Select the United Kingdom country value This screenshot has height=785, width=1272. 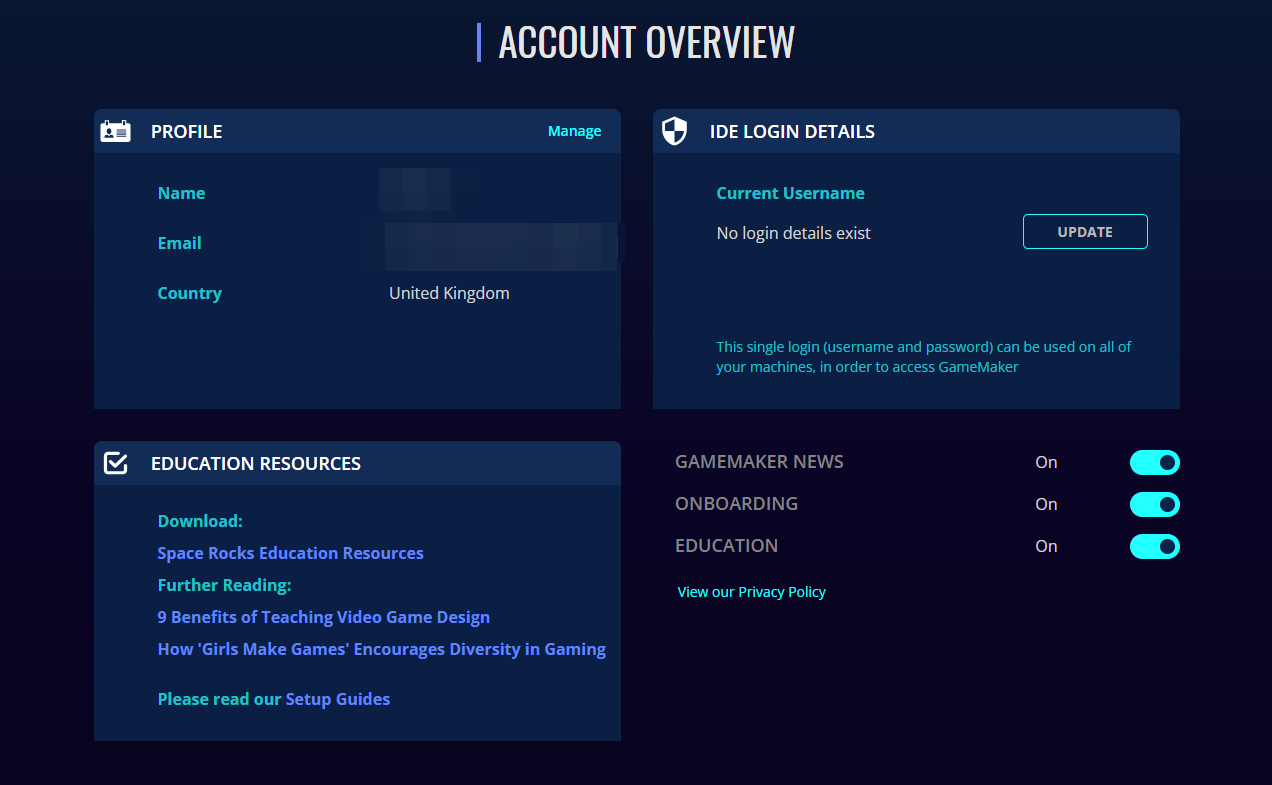(449, 293)
